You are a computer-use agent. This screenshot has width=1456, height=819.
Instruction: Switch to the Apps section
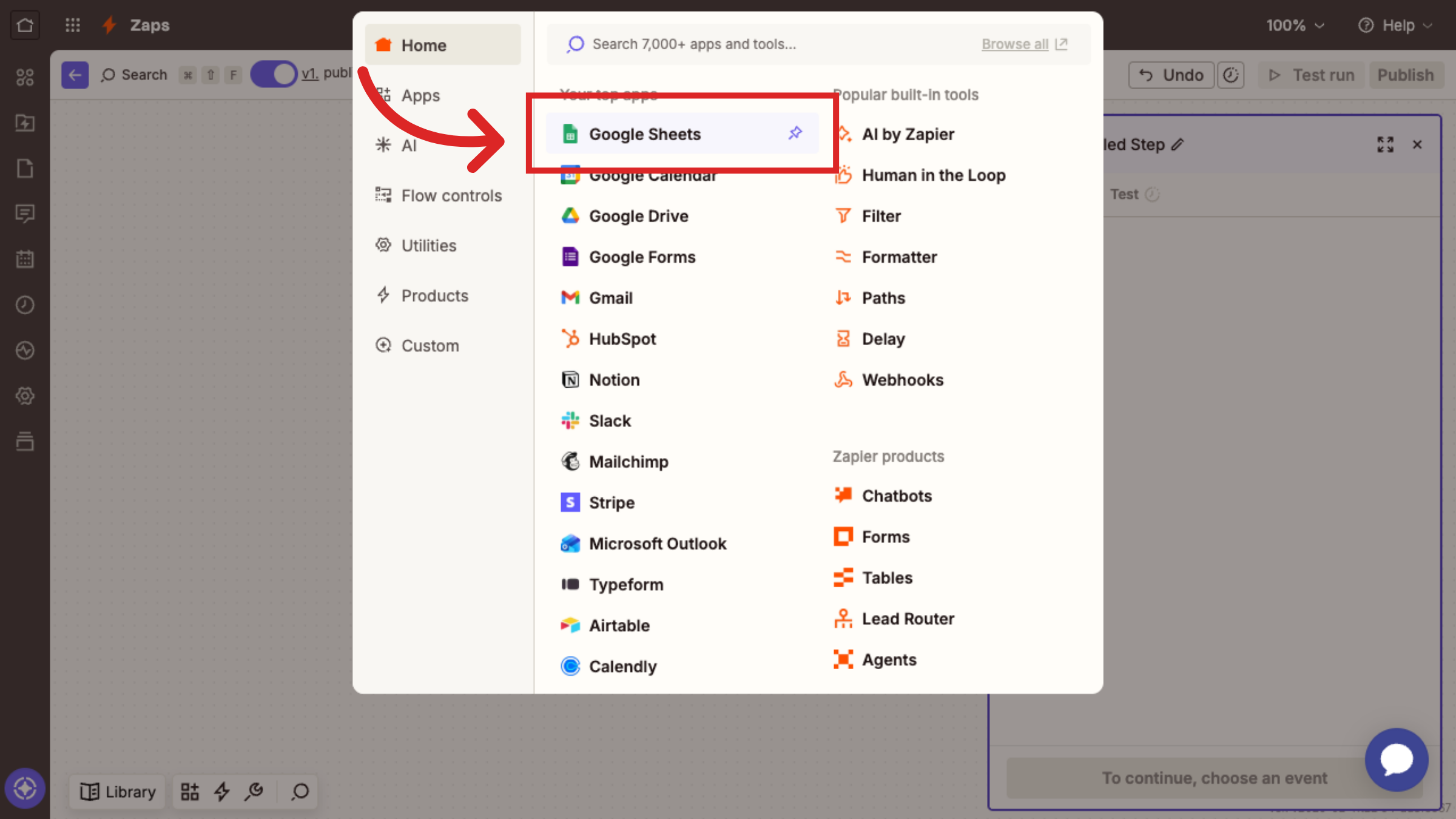click(x=420, y=95)
